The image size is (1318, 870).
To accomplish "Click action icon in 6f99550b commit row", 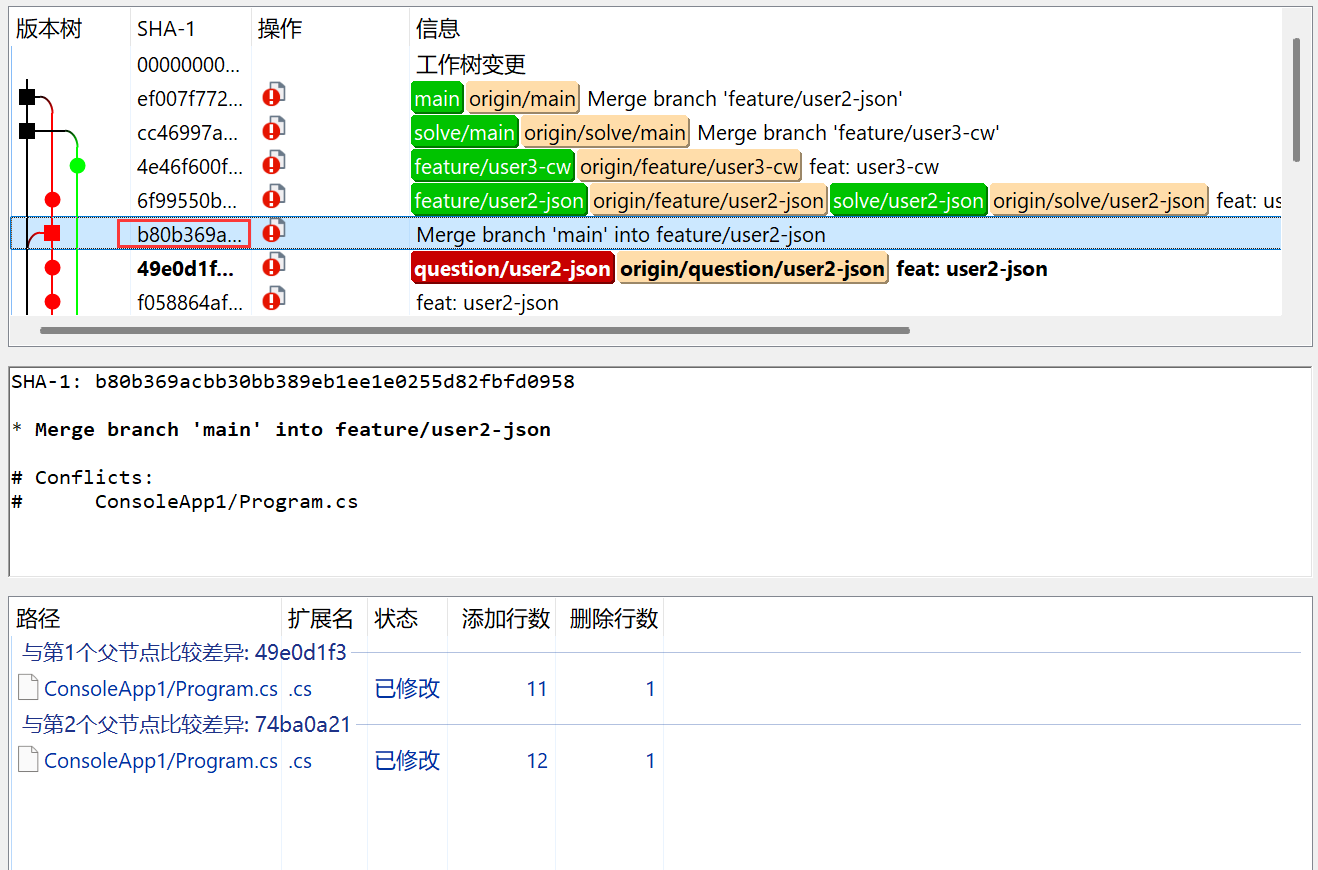I will click(274, 197).
